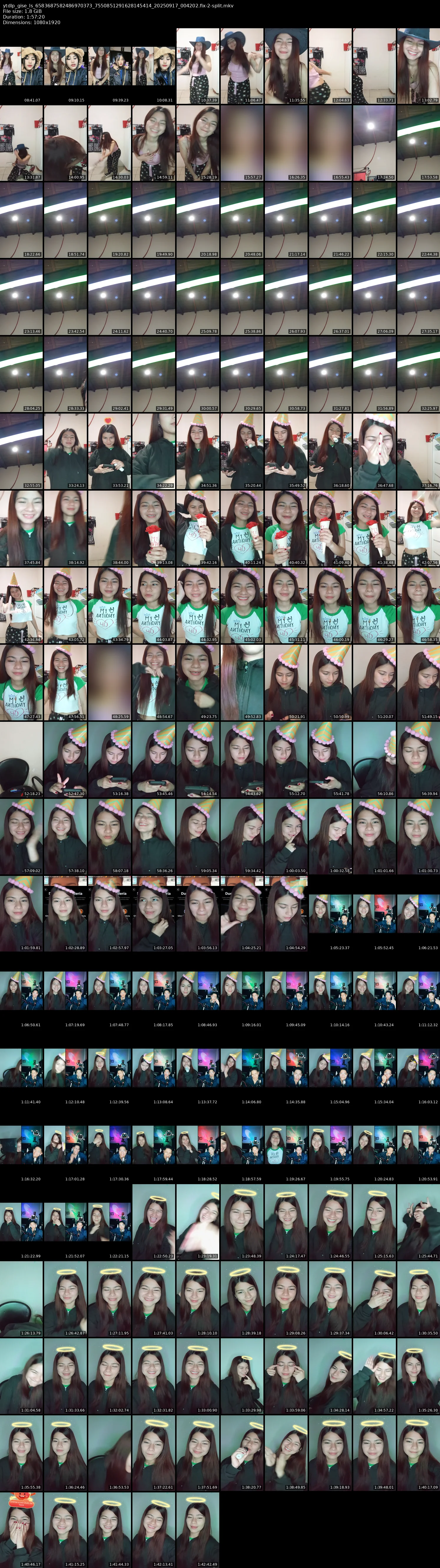Image resolution: width=440 pixels, height=1568 pixels.
Task: Select the frame stamped 11:35.55
Action: coord(286,66)
